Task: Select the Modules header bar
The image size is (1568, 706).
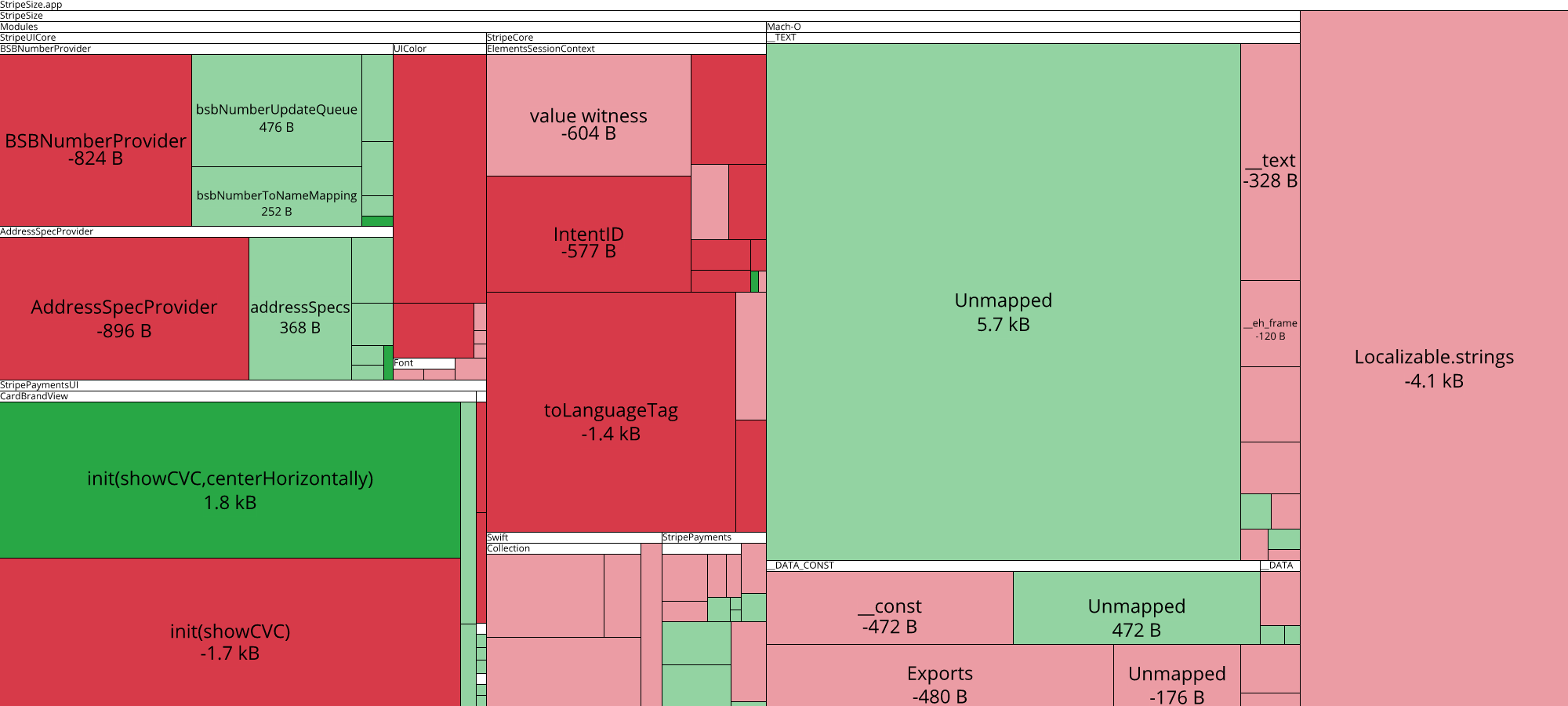Action: pyautogui.click(x=383, y=27)
